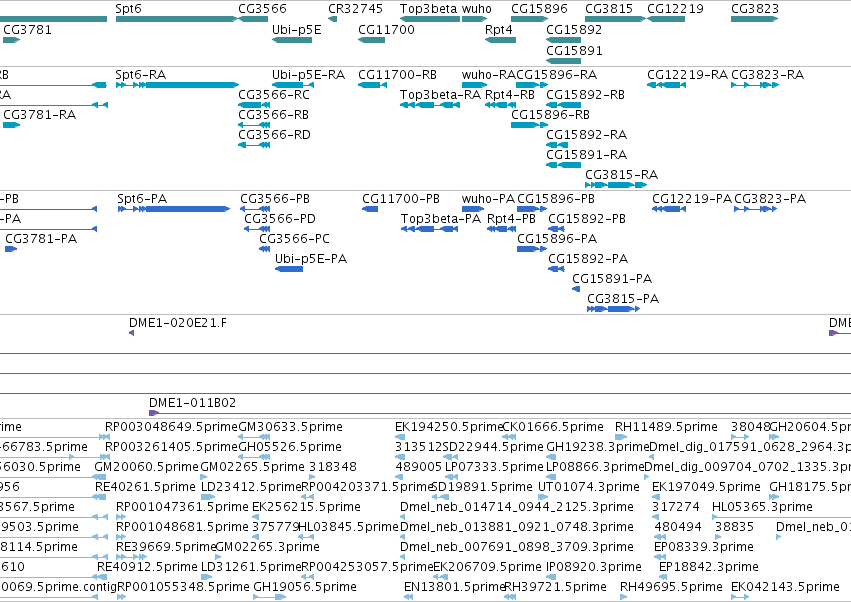Select the CG3815-PA protein
Screen dimensions: 851x602
tap(613, 309)
